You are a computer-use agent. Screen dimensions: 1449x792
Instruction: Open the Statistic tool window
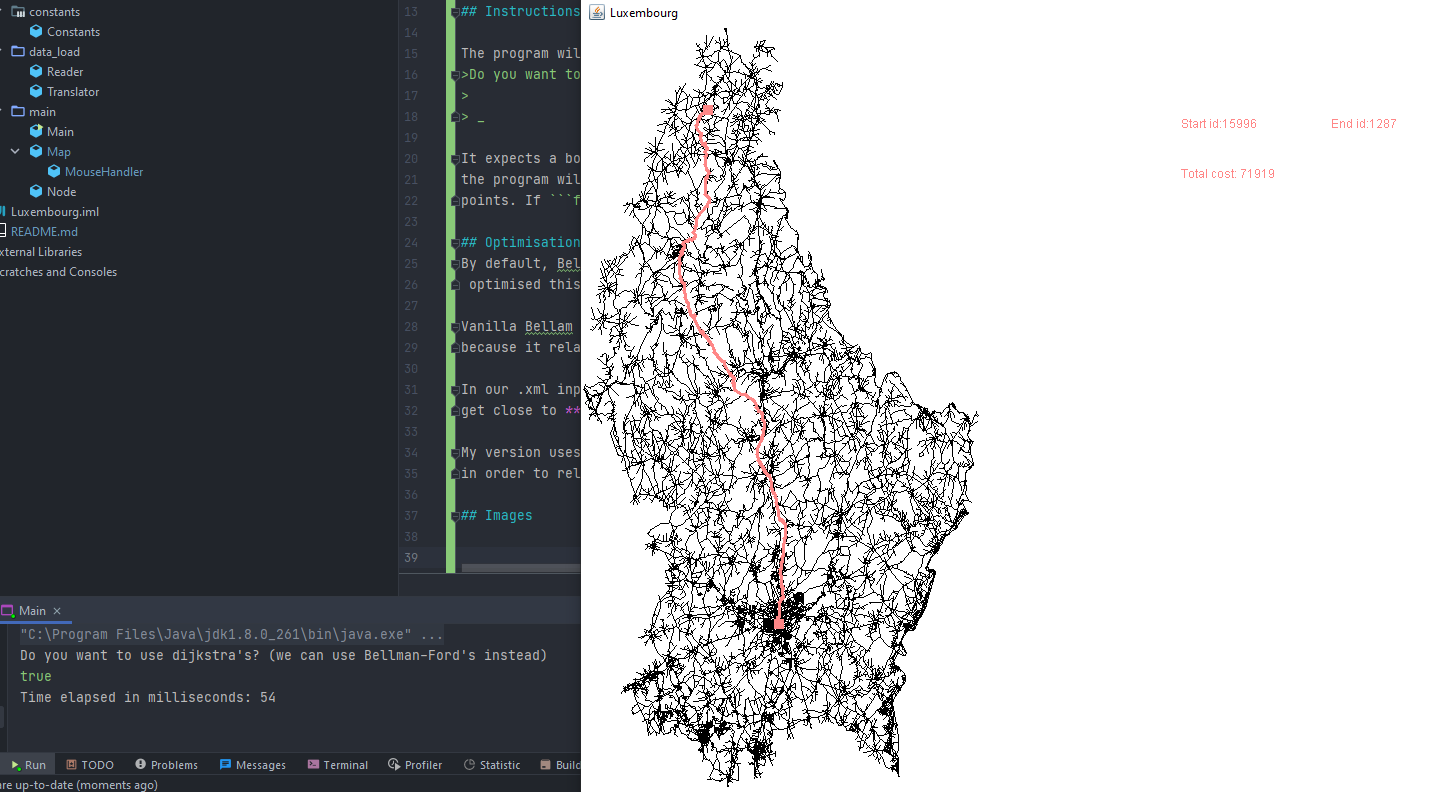(x=491, y=765)
